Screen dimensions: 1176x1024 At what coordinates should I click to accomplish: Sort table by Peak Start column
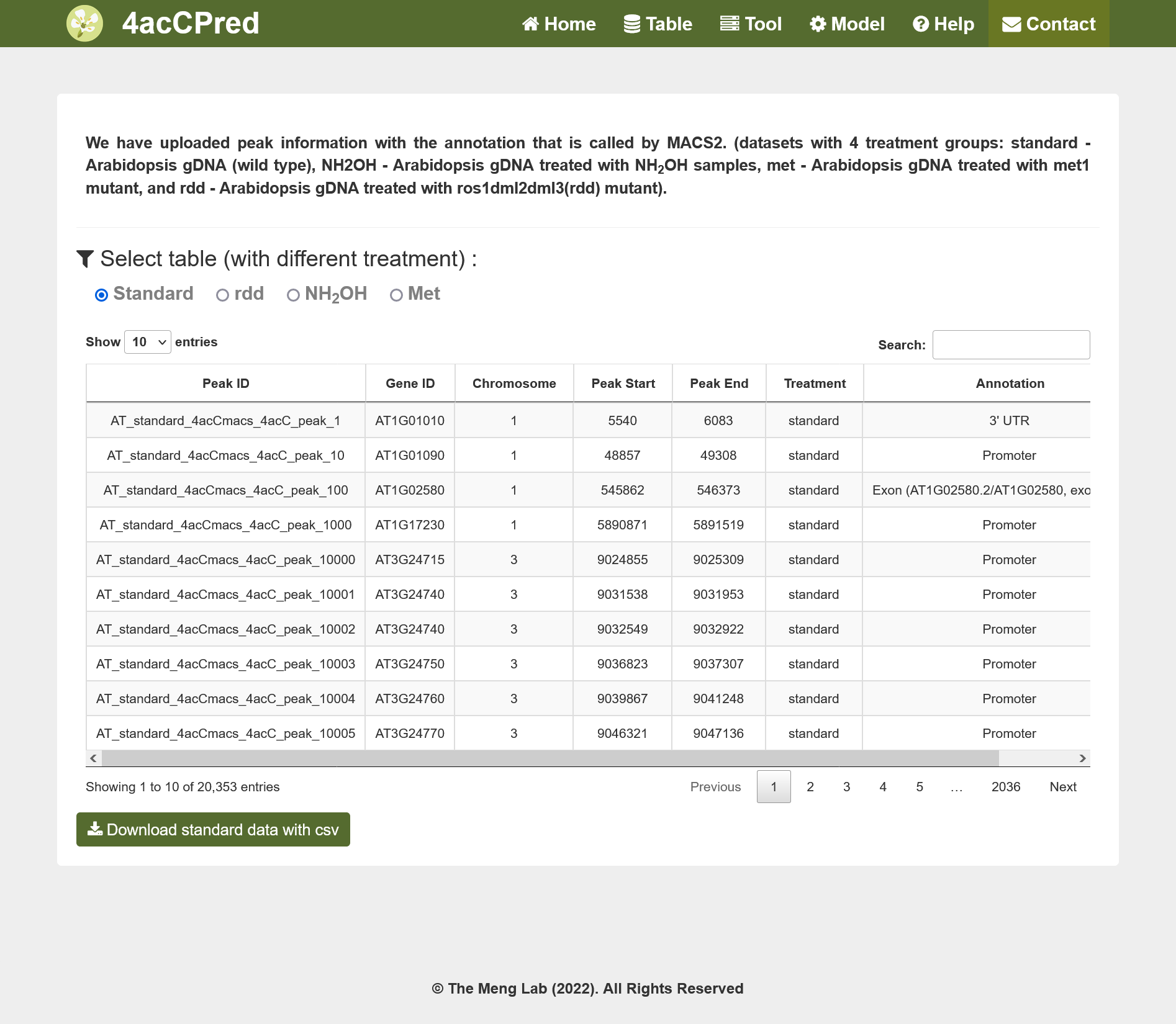point(623,384)
